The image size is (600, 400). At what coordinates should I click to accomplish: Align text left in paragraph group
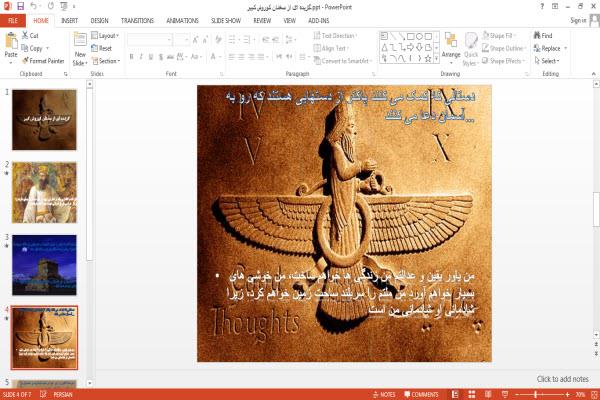[232, 57]
